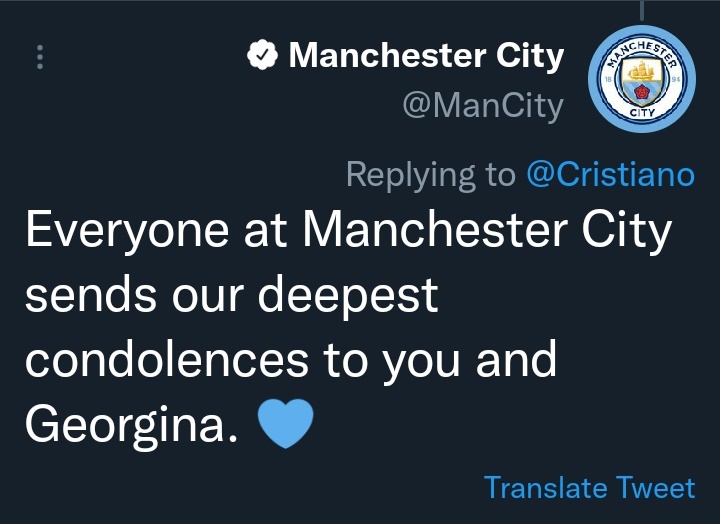720x524 pixels.
Task: Open the @ManCity handle
Action: point(483,105)
